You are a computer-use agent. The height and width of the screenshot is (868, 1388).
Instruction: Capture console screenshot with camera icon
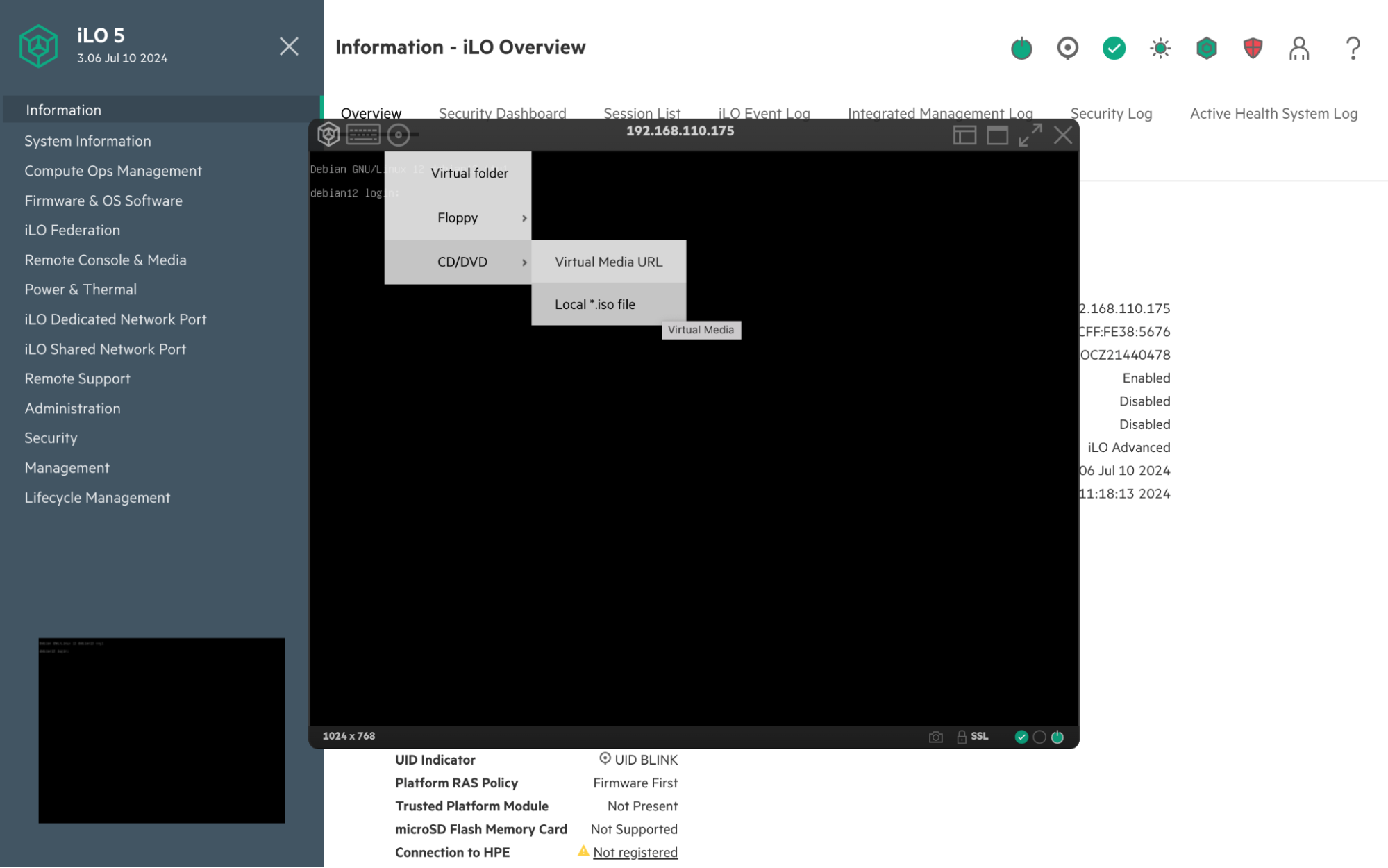click(935, 737)
